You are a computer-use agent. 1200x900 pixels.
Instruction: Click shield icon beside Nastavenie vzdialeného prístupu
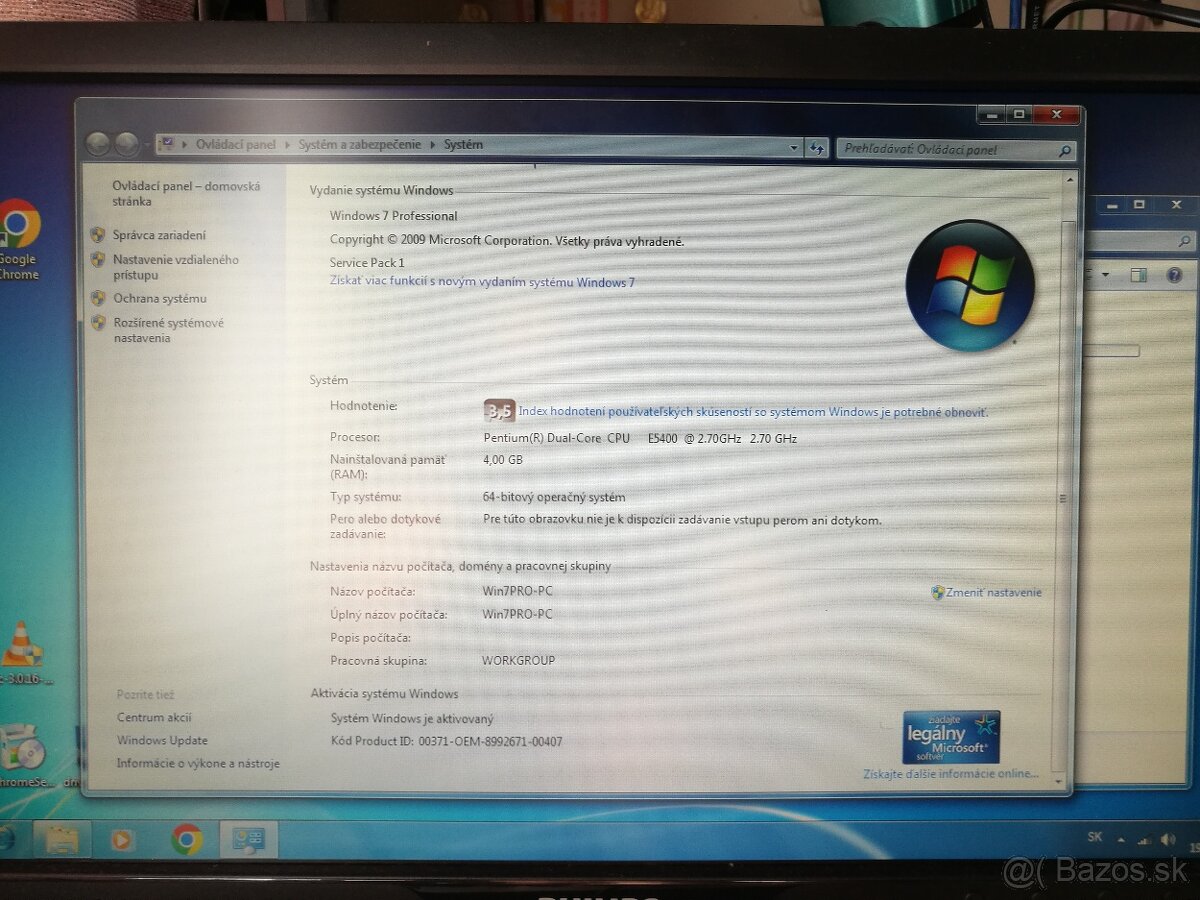pyautogui.click(x=97, y=260)
